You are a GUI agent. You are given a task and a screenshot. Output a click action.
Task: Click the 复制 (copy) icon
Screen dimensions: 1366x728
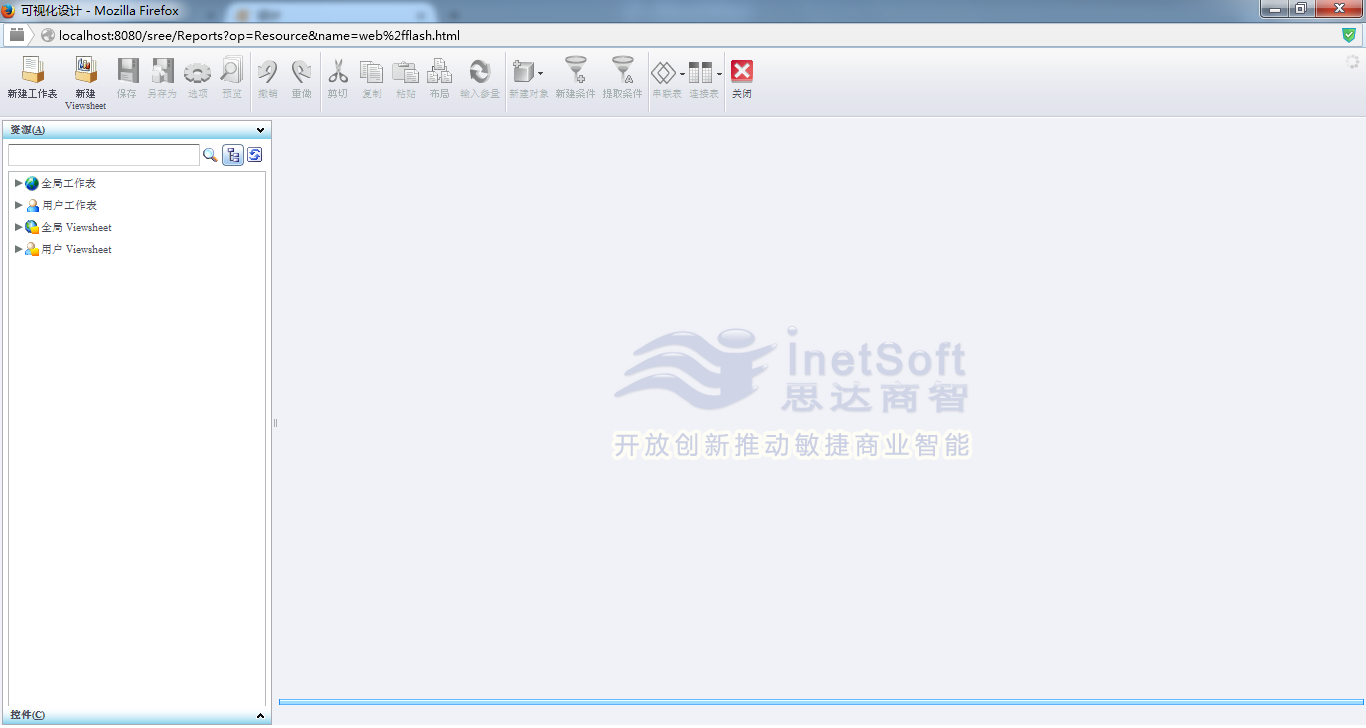371,71
